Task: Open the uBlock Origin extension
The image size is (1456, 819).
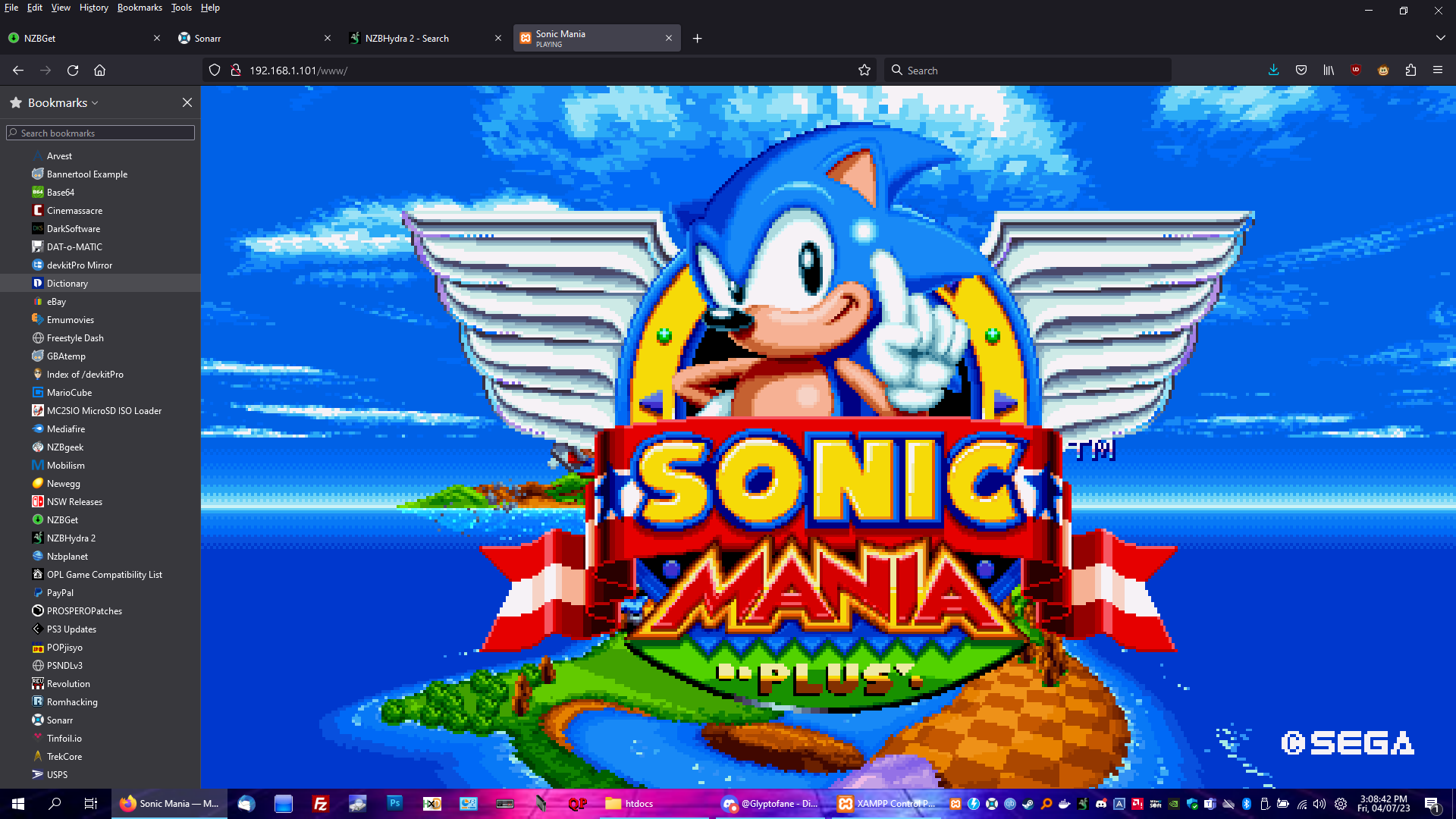Action: point(1356,71)
